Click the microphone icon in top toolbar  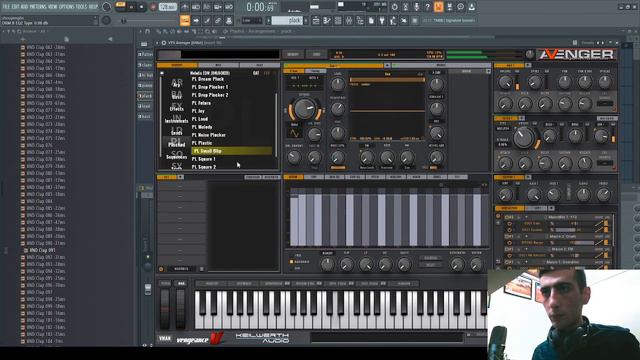[416, 7]
